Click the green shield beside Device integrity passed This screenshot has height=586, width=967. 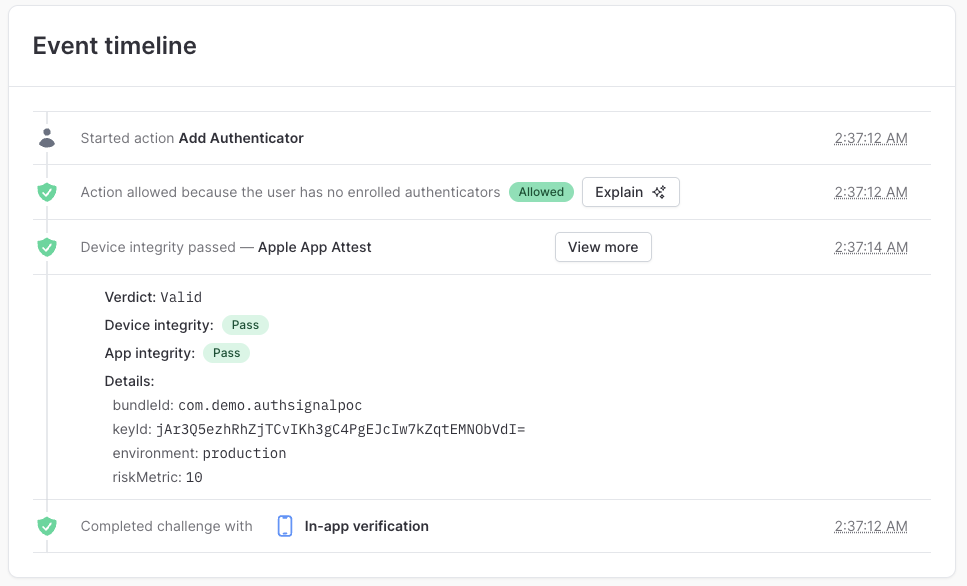pos(47,247)
